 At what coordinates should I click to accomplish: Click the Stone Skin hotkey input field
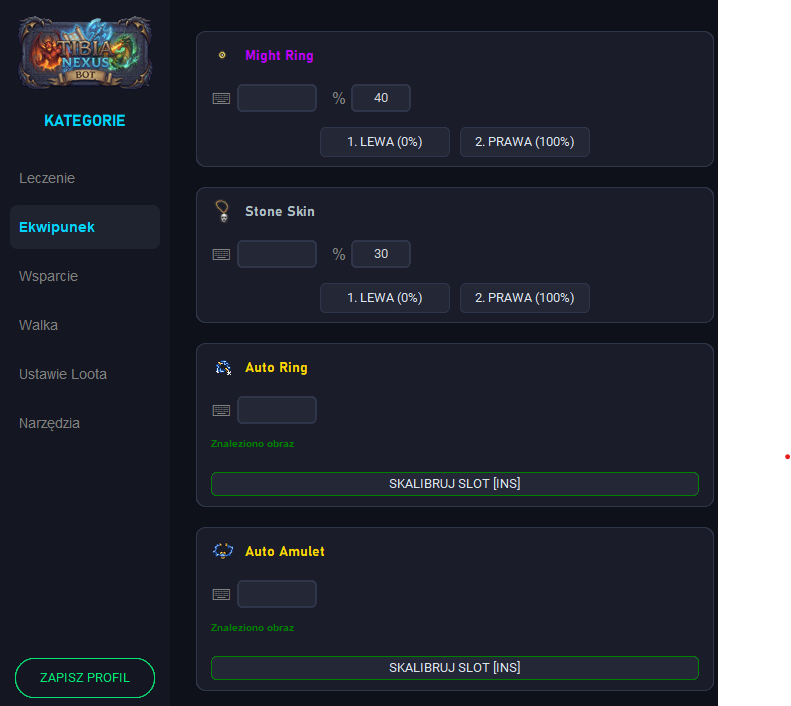point(277,254)
